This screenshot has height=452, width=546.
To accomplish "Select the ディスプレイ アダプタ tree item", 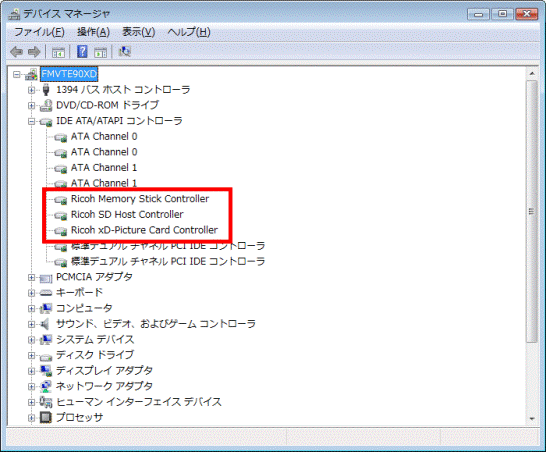I will 104,371.
